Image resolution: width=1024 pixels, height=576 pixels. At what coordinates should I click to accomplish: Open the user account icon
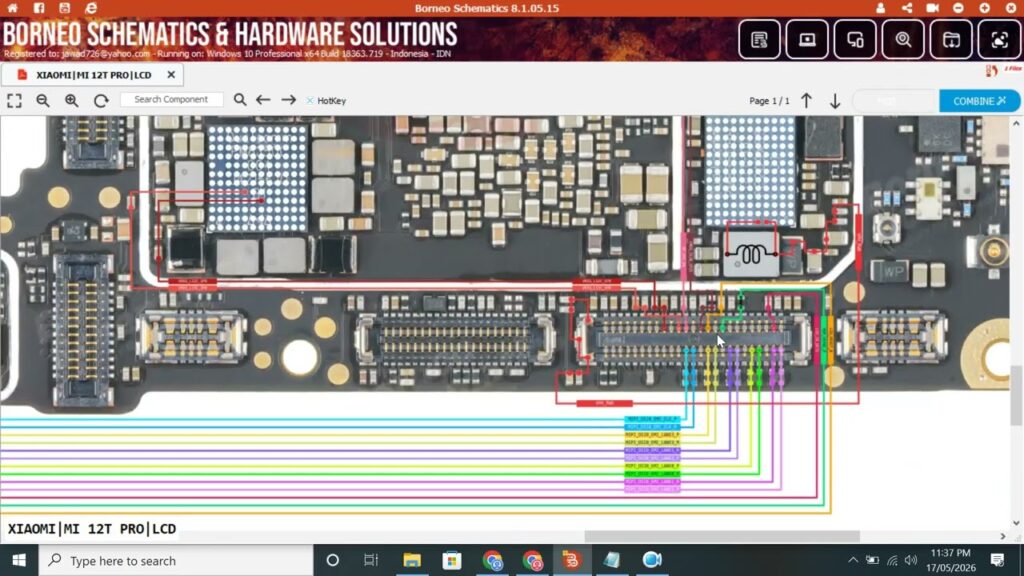[x=880, y=8]
